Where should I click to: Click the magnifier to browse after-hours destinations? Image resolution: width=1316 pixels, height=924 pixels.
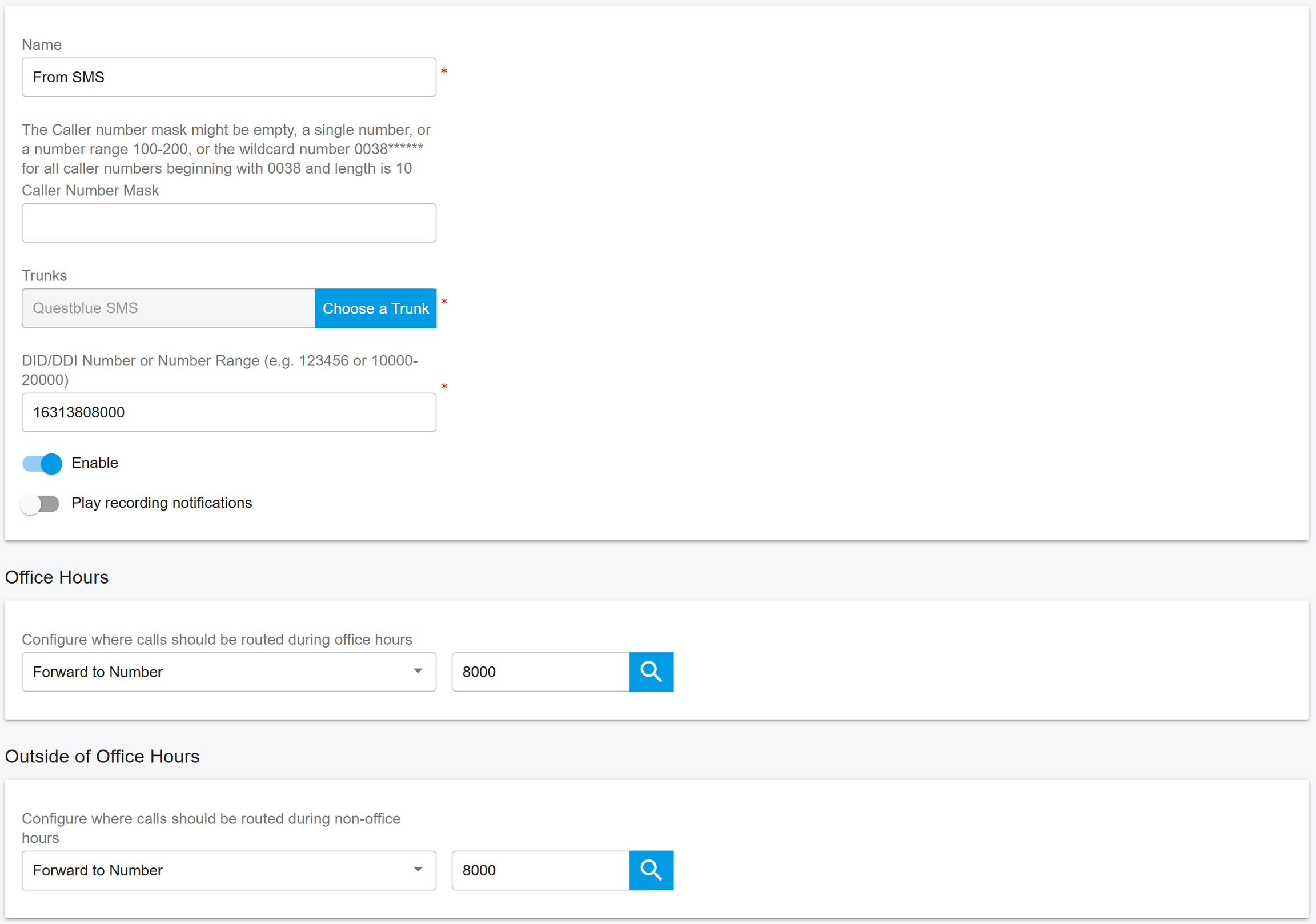(651, 870)
